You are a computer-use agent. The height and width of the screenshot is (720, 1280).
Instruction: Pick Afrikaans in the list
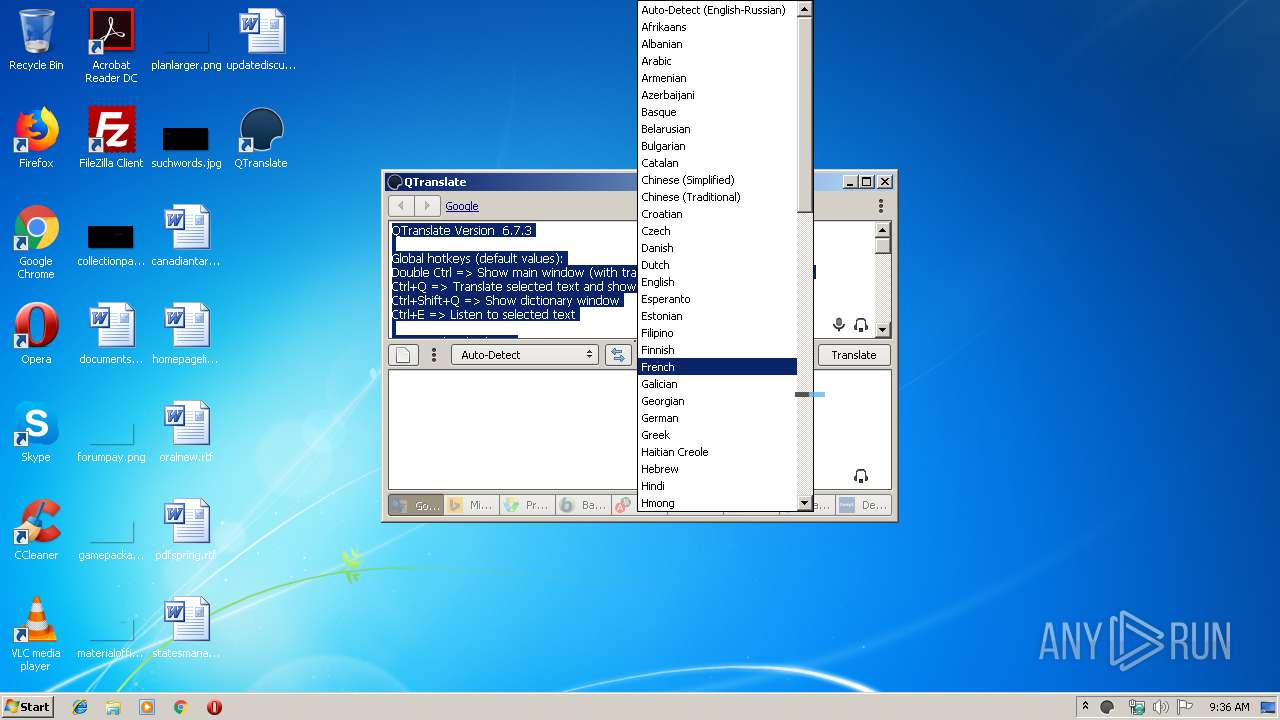pos(717,27)
